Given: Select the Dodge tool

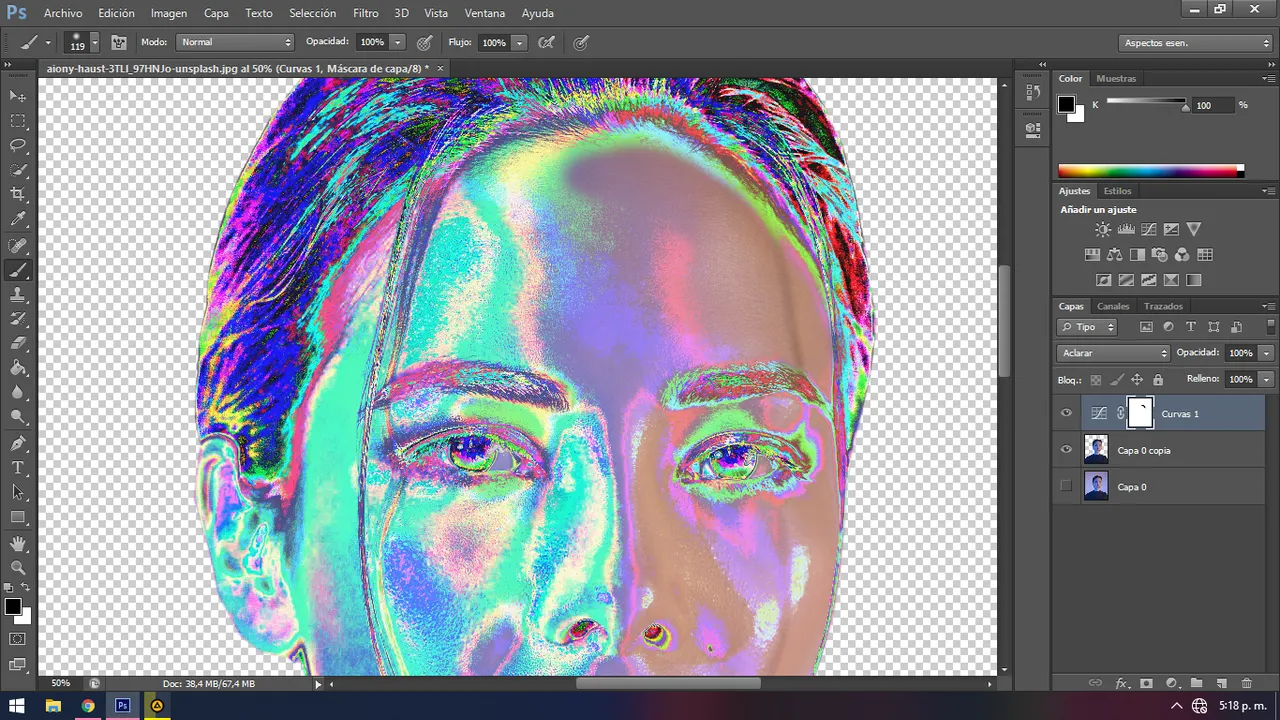Looking at the screenshot, I should [x=18, y=417].
